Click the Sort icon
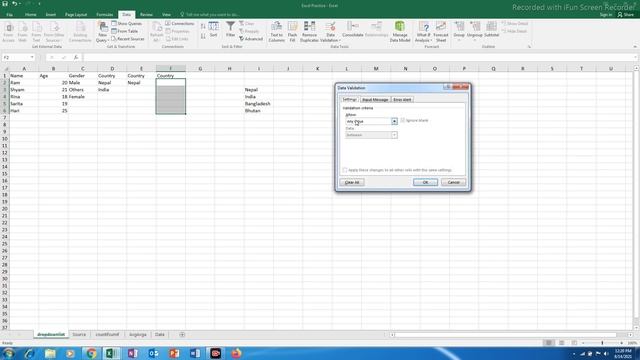 click(x=213, y=30)
